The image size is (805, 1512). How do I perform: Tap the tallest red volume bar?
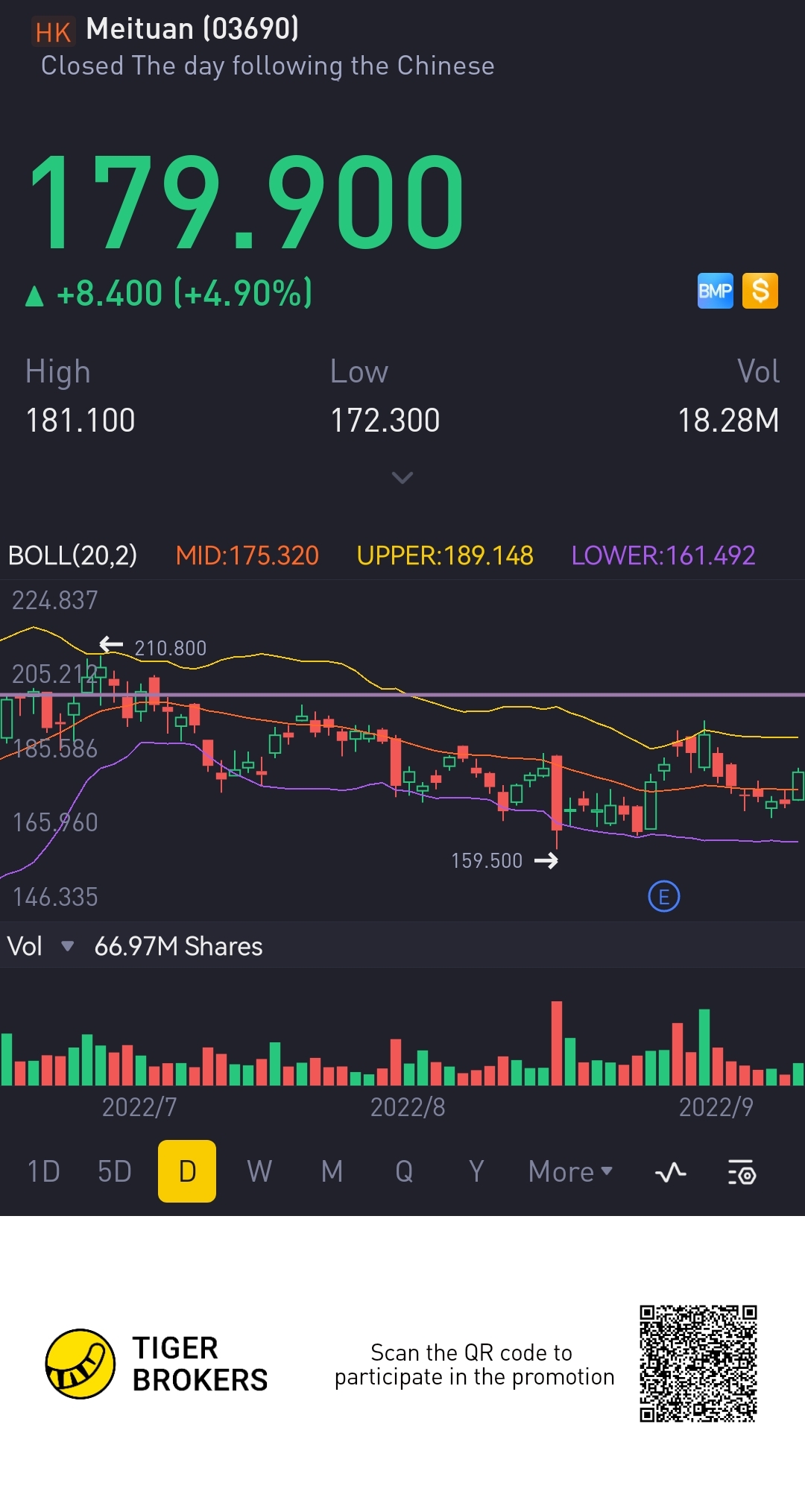click(557, 1043)
